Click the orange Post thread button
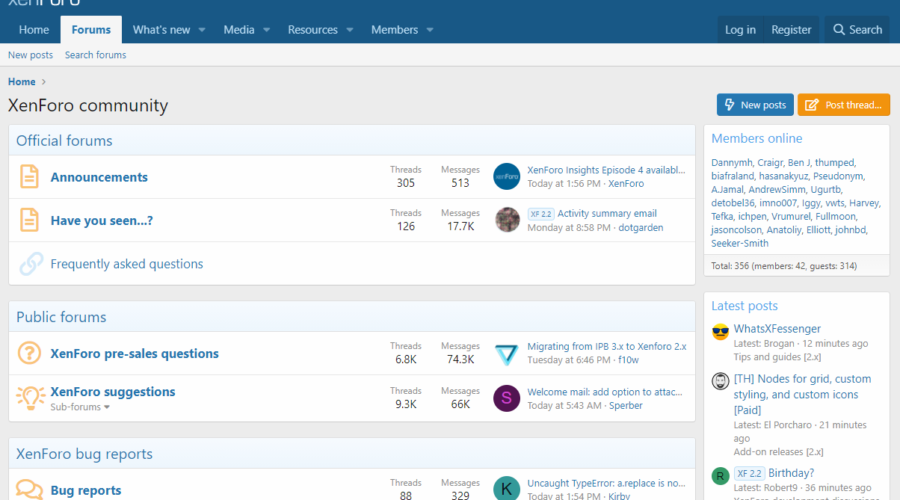 (x=844, y=104)
